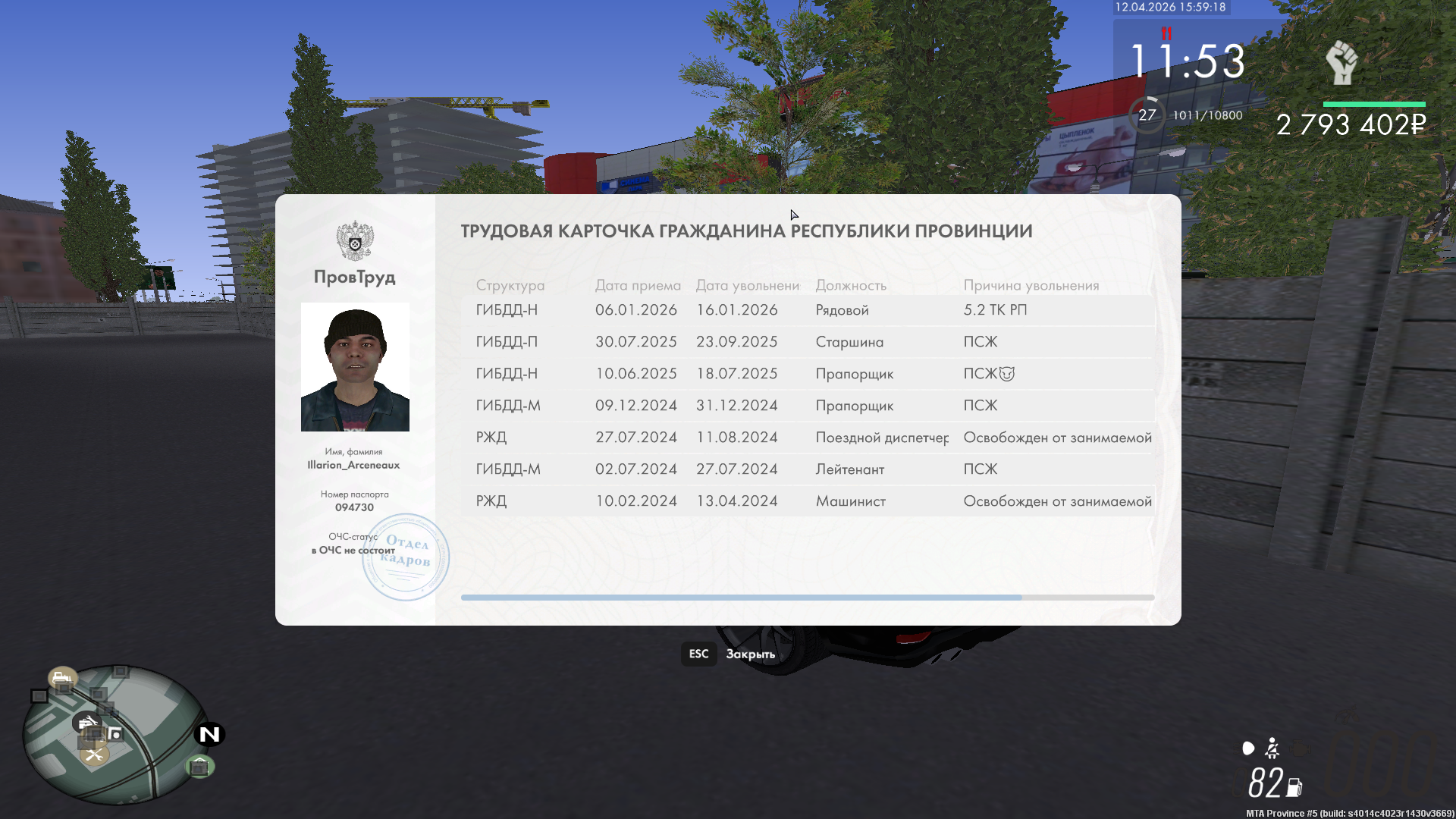Click the Структура column header

[510, 285]
